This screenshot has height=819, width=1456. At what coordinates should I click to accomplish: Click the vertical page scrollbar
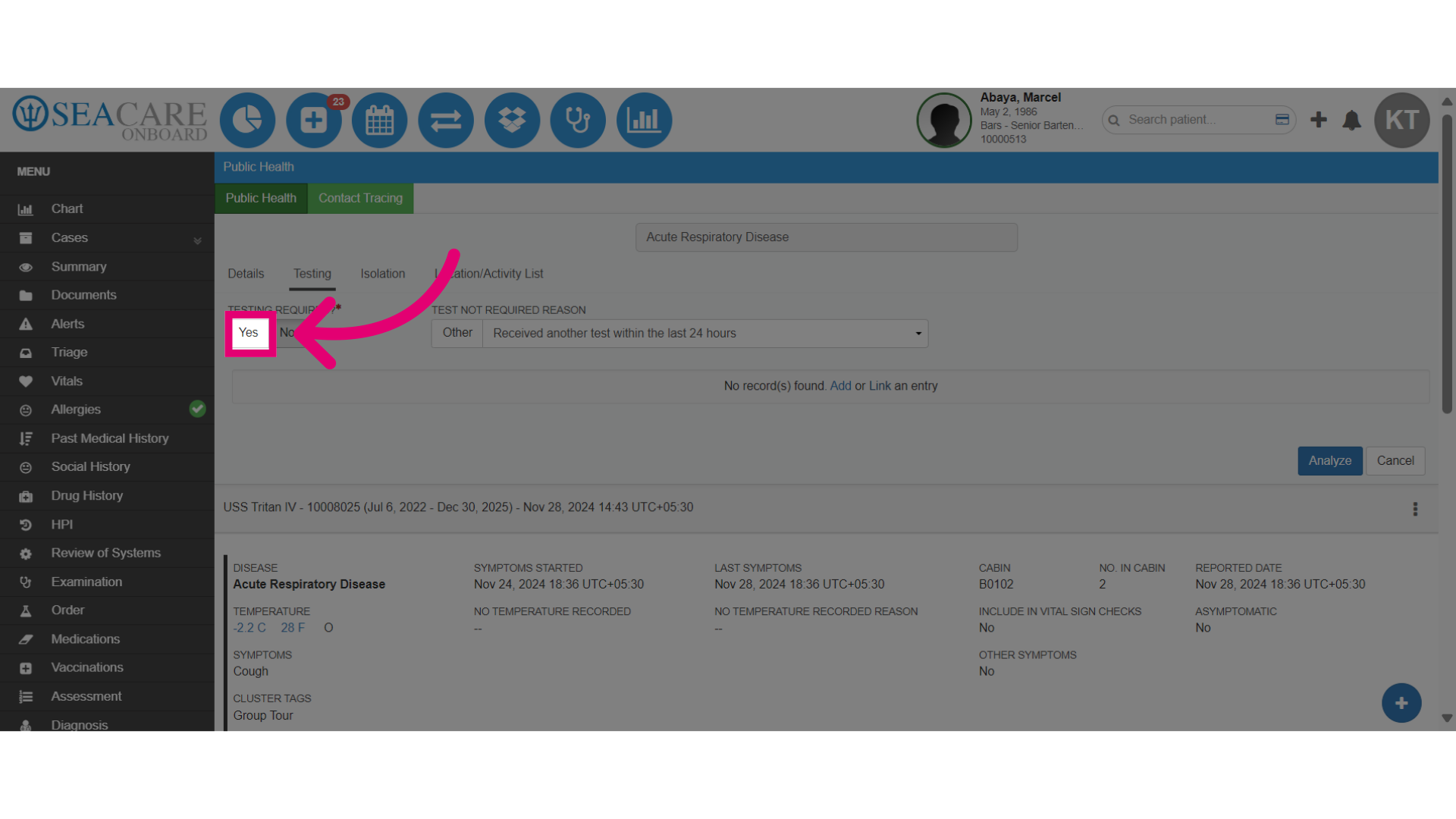(1447, 264)
